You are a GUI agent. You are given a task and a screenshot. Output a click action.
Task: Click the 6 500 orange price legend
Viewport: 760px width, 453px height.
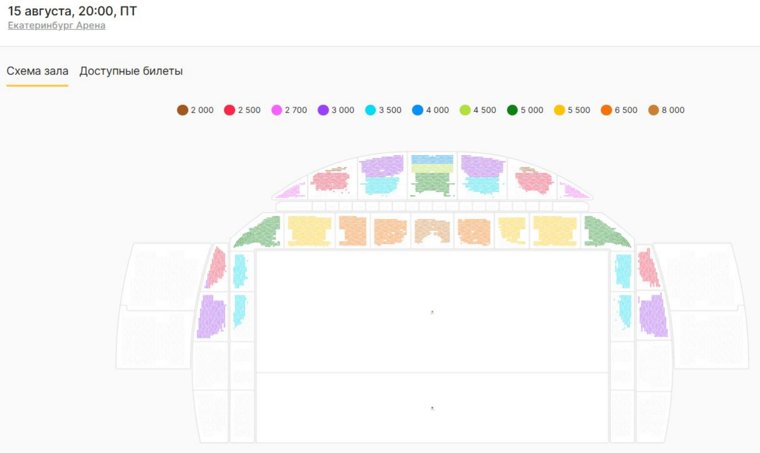[606, 110]
